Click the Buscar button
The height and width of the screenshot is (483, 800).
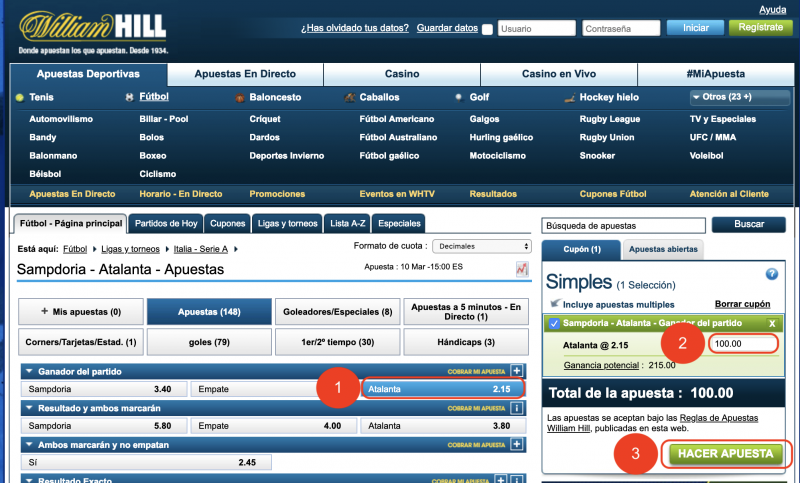pos(748,224)
